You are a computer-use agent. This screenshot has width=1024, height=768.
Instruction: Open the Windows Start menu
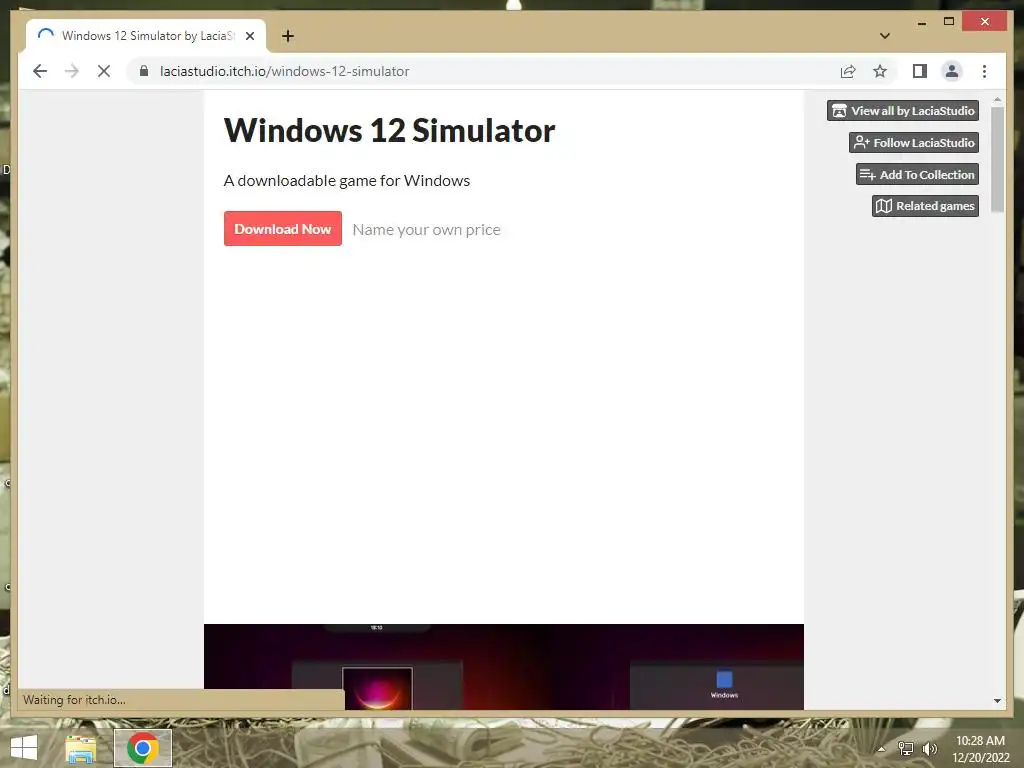pyautogui.click(x=24, y=748)
